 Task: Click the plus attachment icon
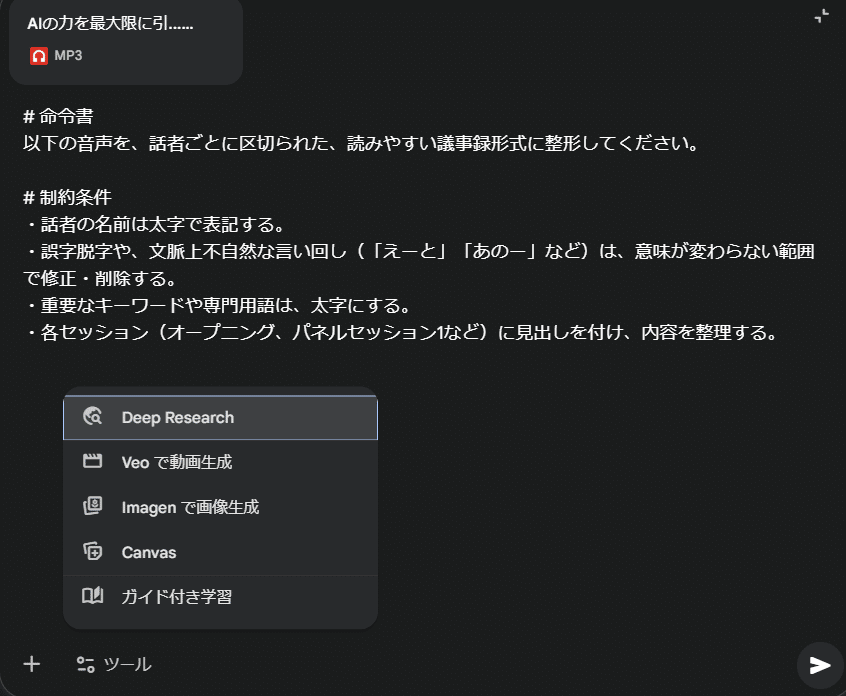(33, 664)
